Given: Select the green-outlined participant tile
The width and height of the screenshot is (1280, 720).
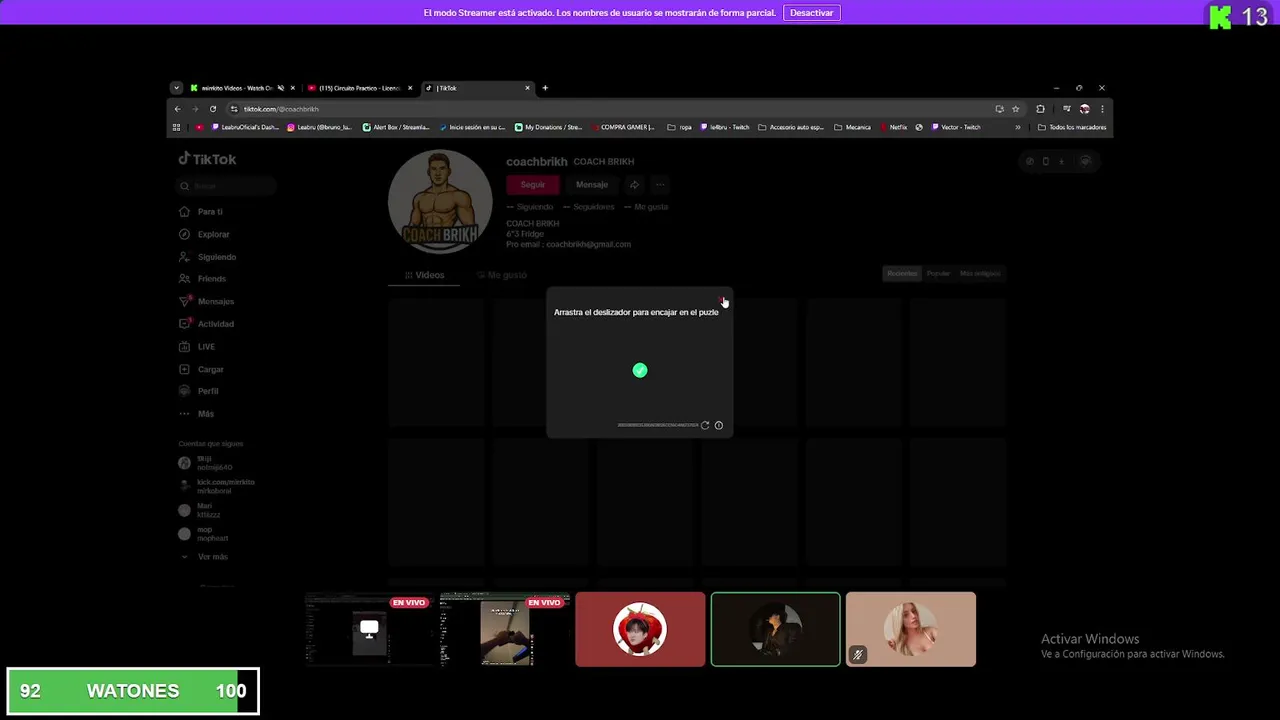Looking at the screenshot, I should coord(775,629).
